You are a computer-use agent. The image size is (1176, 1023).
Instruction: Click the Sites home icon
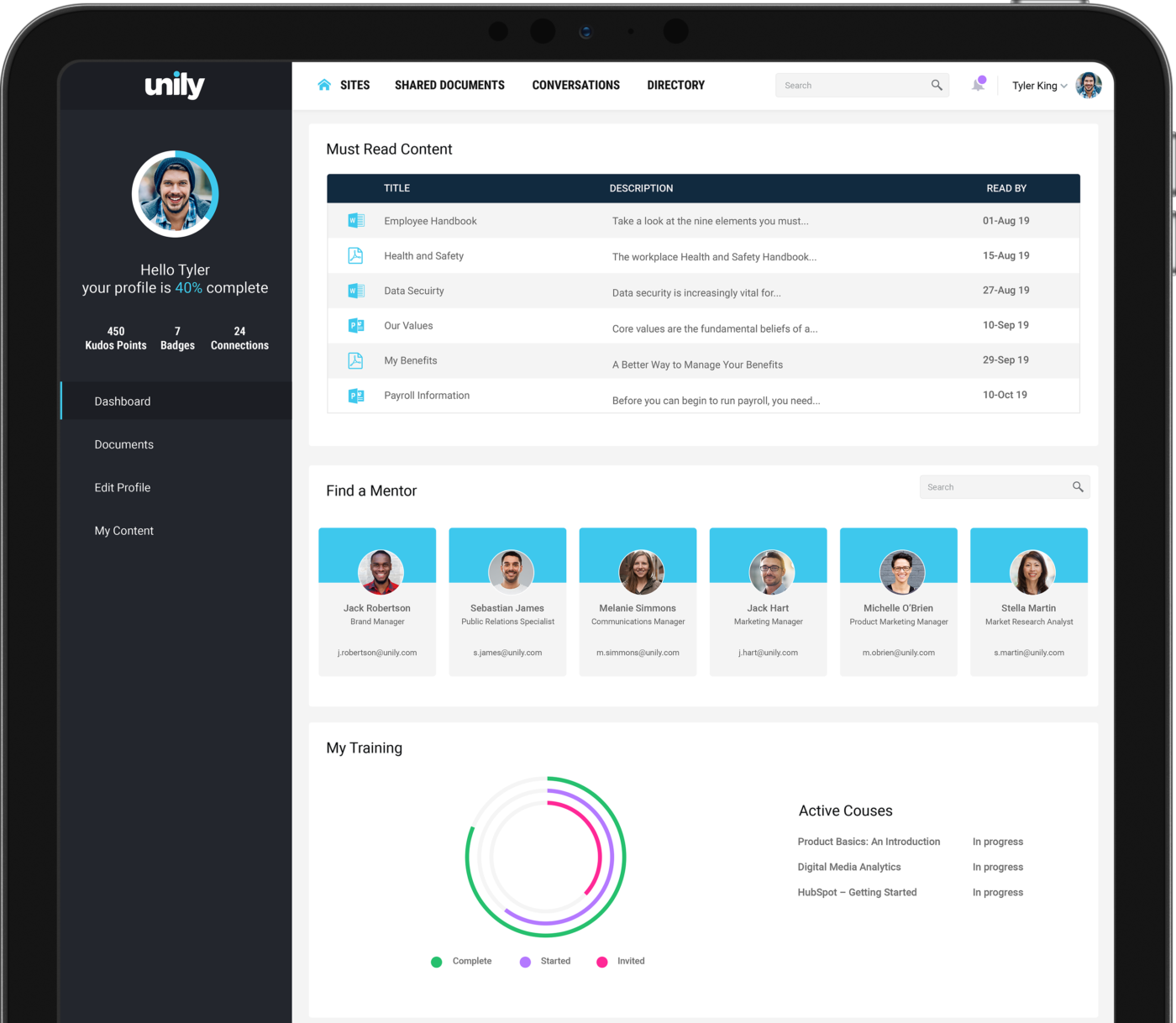click(324, 85)
